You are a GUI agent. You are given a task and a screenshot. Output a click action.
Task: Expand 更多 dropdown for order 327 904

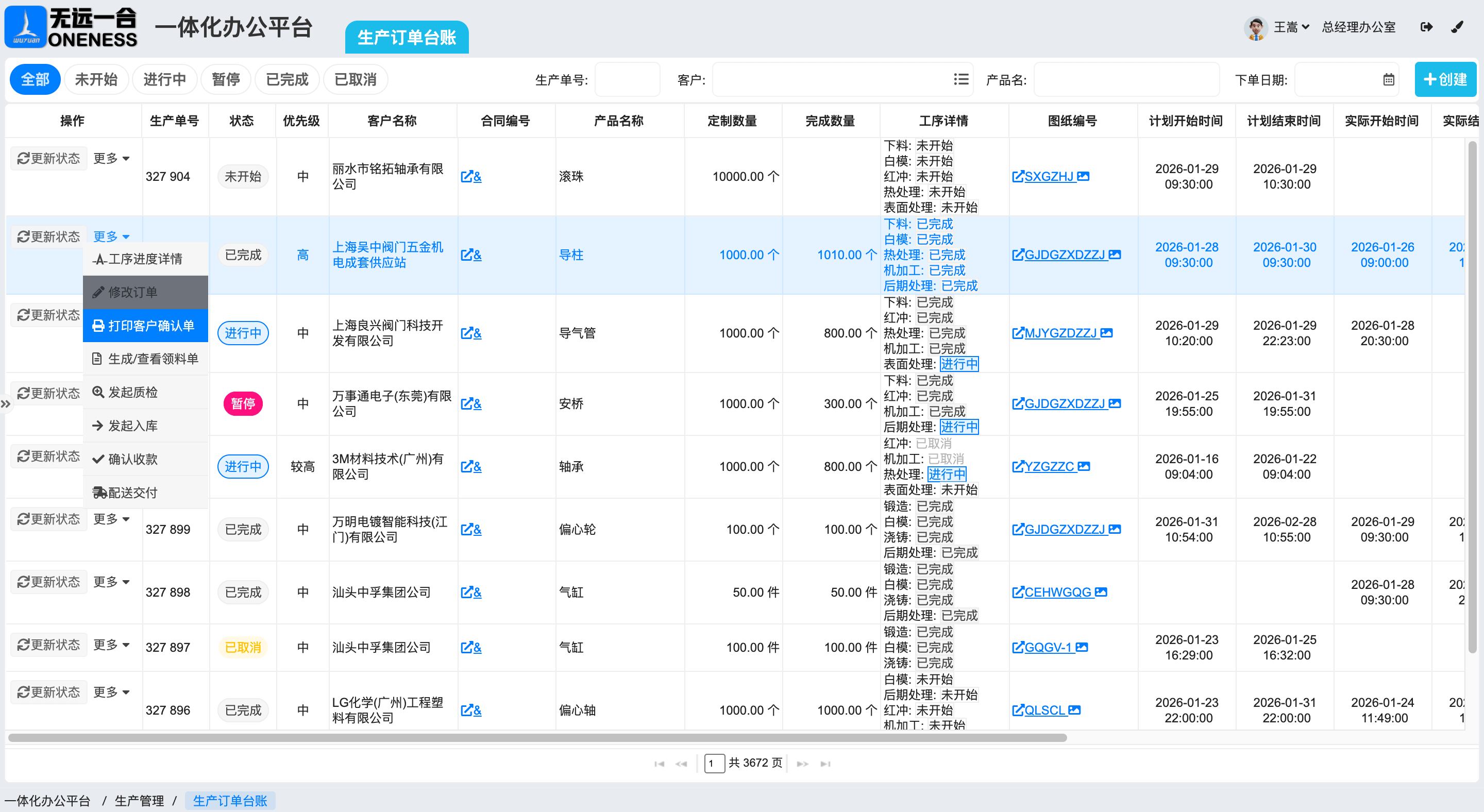point(111,158)
